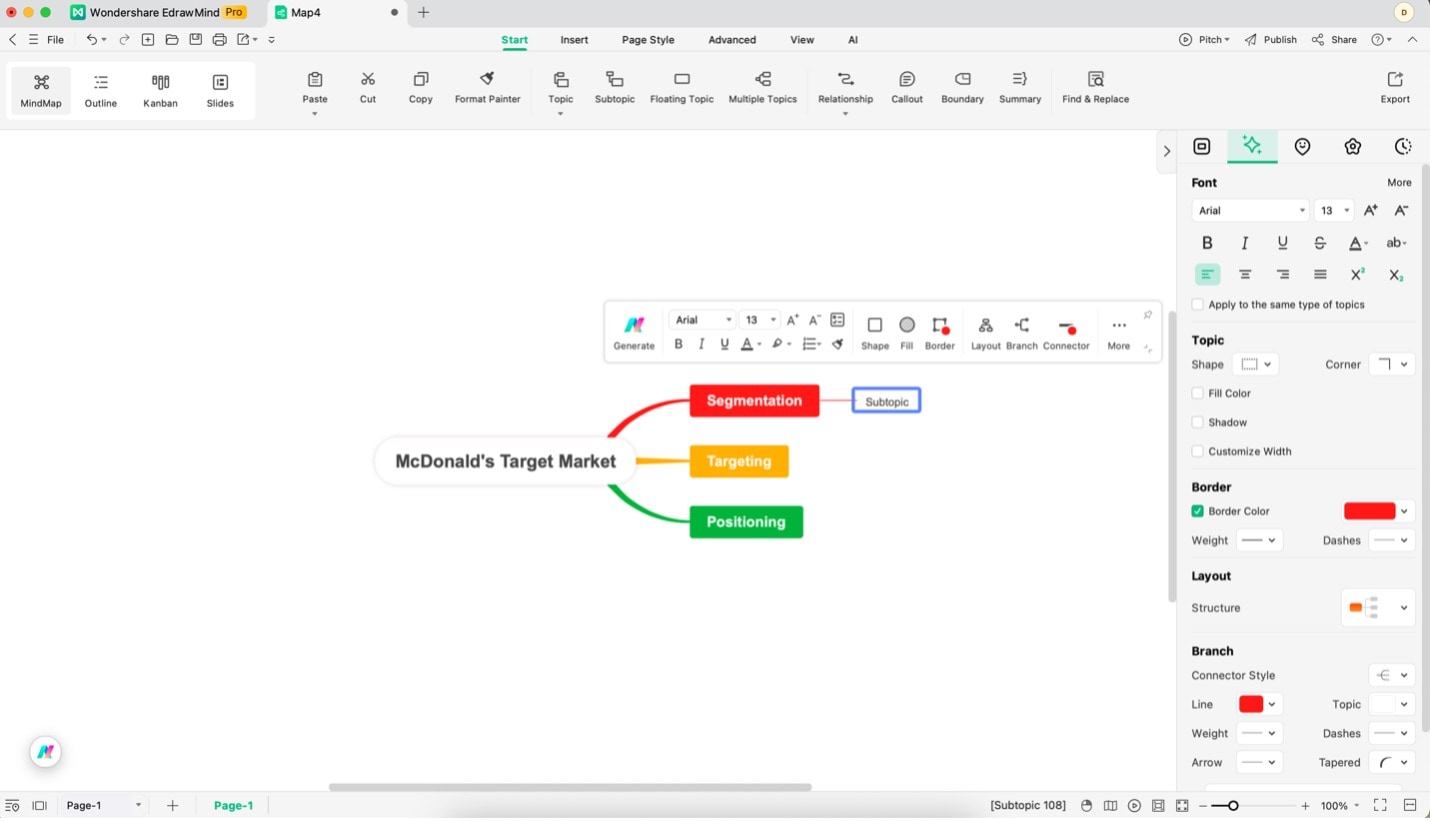Open Slides view mode

click(x=220, y=90)
